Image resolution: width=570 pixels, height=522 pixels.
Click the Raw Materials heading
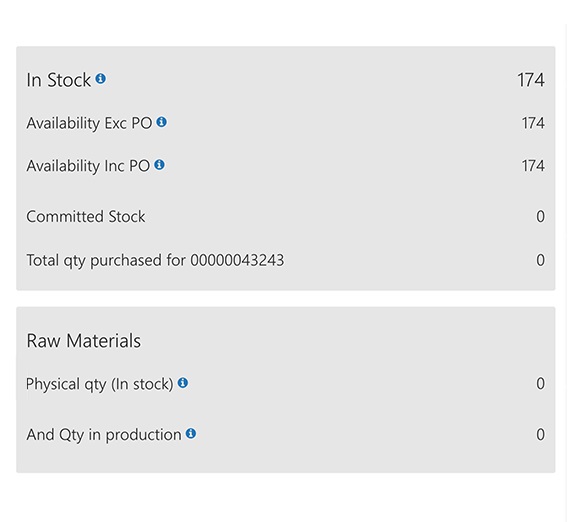click(84, 341)
